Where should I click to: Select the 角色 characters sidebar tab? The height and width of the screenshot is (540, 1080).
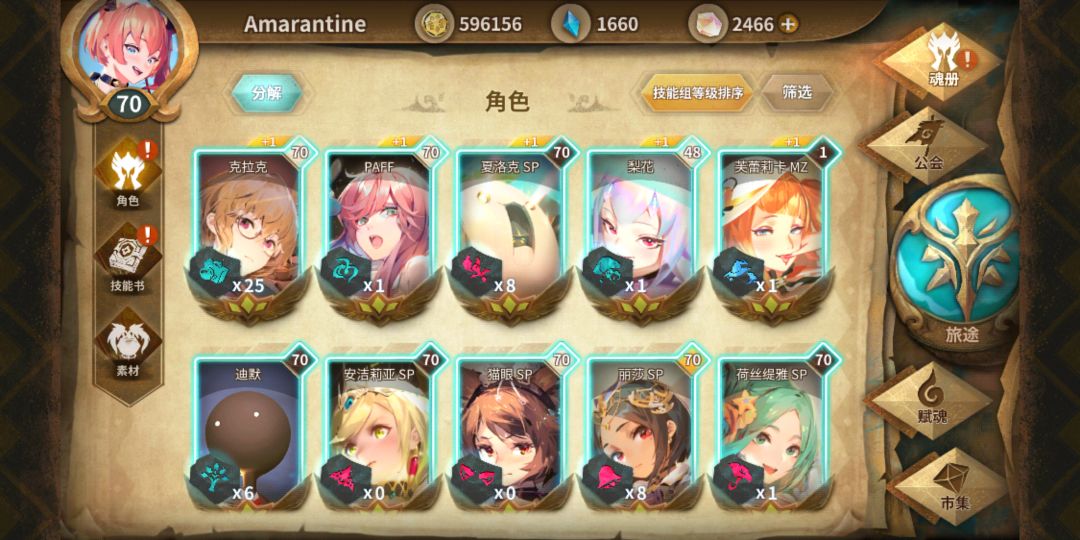127,173
